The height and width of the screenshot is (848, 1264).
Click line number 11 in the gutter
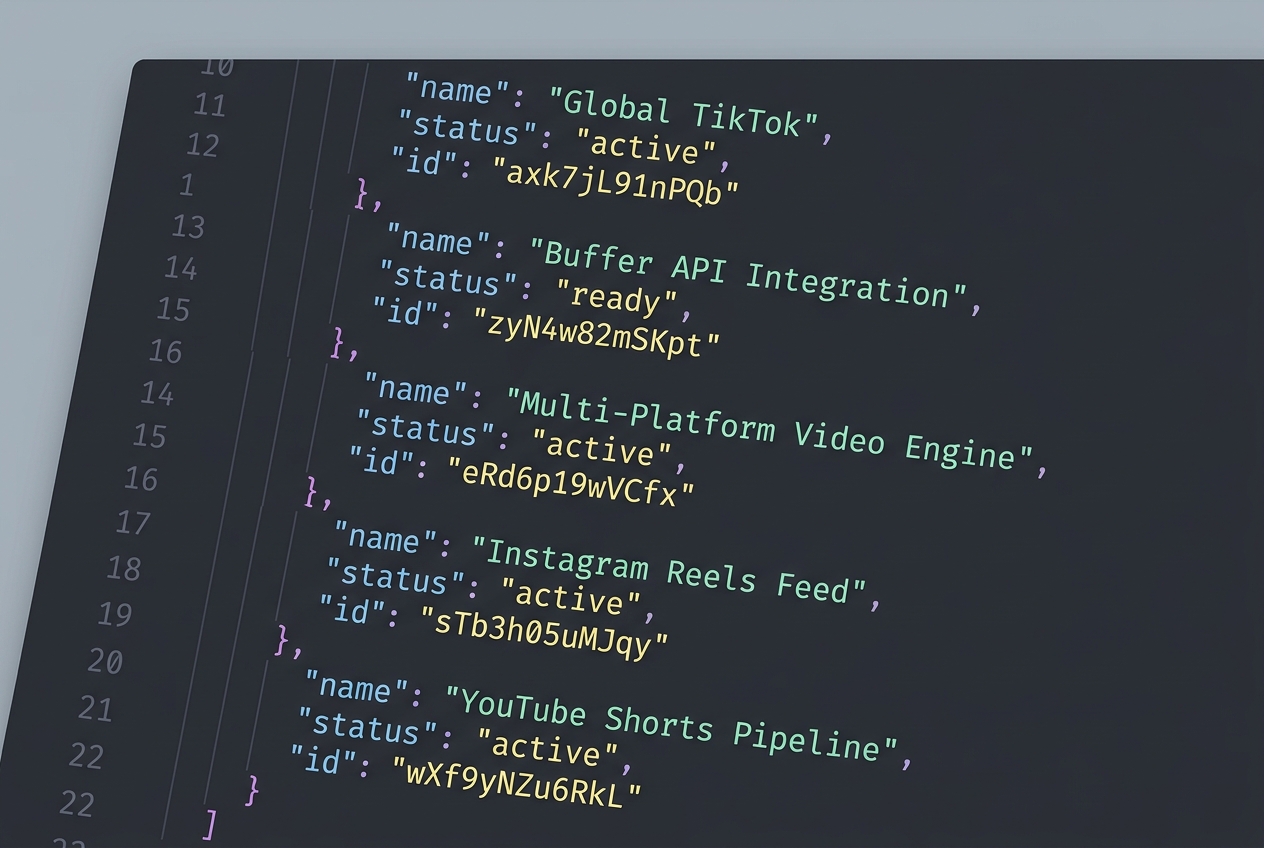209,103
